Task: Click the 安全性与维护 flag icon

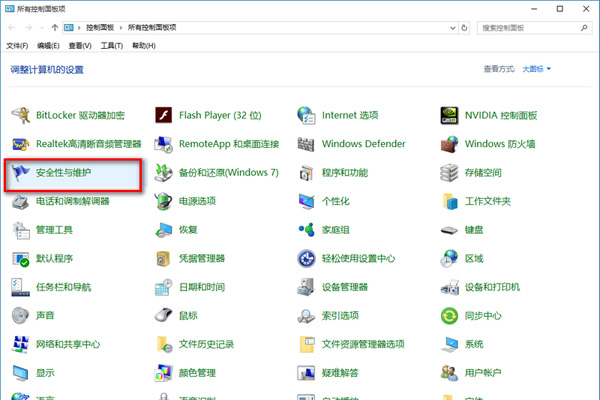Action: coord(21,173)
